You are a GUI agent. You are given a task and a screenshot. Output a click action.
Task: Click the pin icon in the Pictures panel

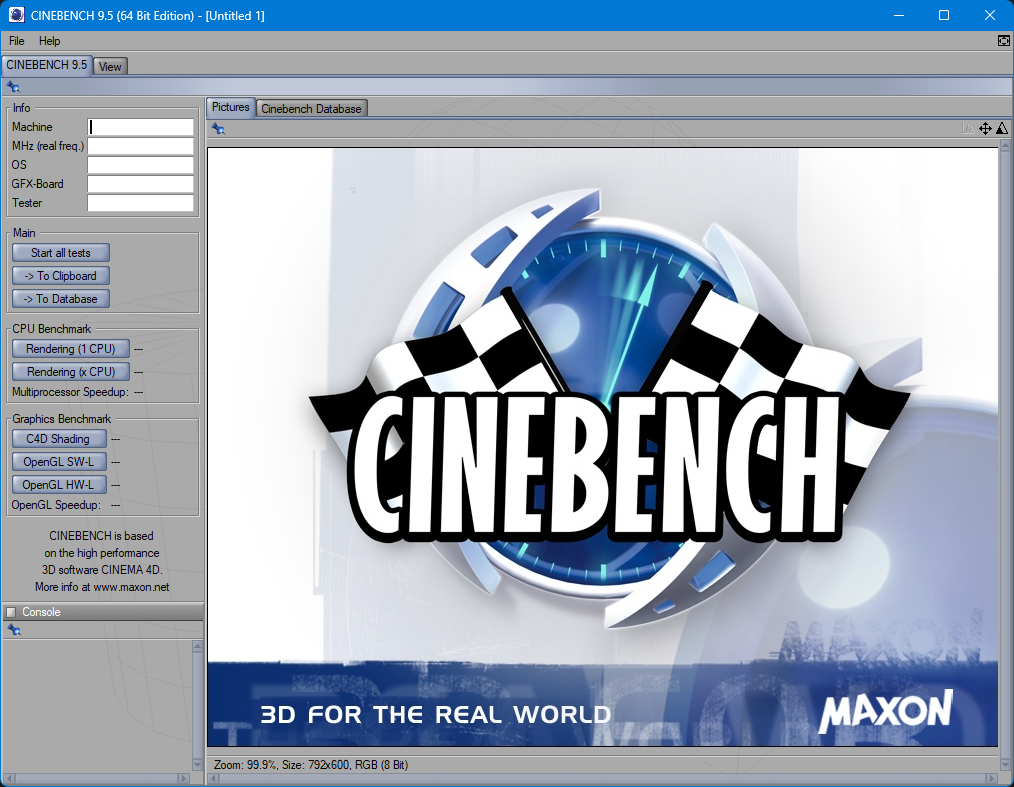pyautogui.click(x=218, y=128)
